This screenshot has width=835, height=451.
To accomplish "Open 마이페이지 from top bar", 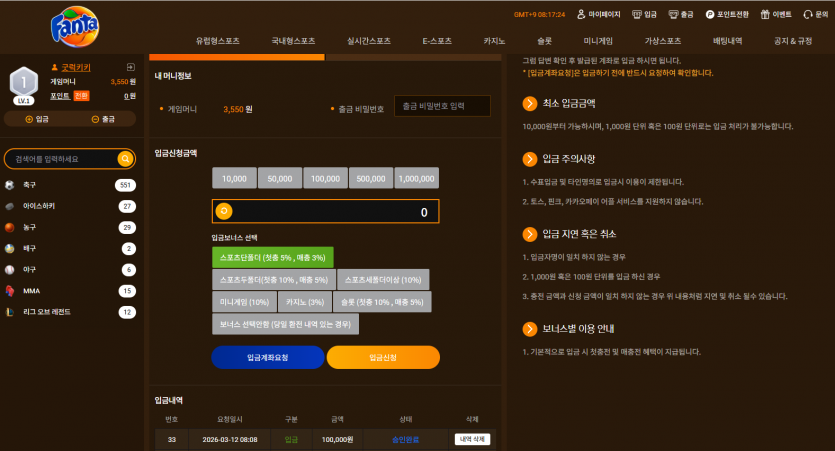I will (599, 14).
